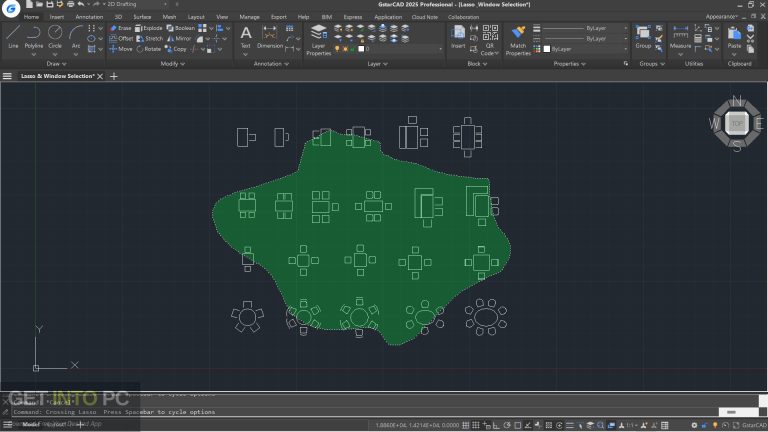This screenshot has width=768, height=432.
Task: Click the TOP face of view cube
Action: point(737,123)
